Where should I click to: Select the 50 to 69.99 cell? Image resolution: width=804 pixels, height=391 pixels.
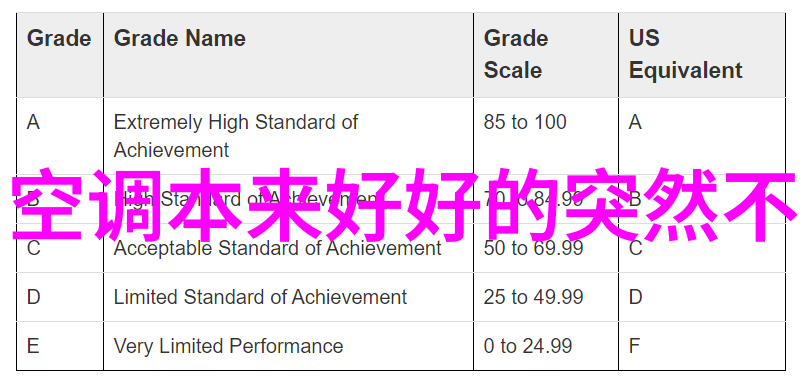[546, 248]
